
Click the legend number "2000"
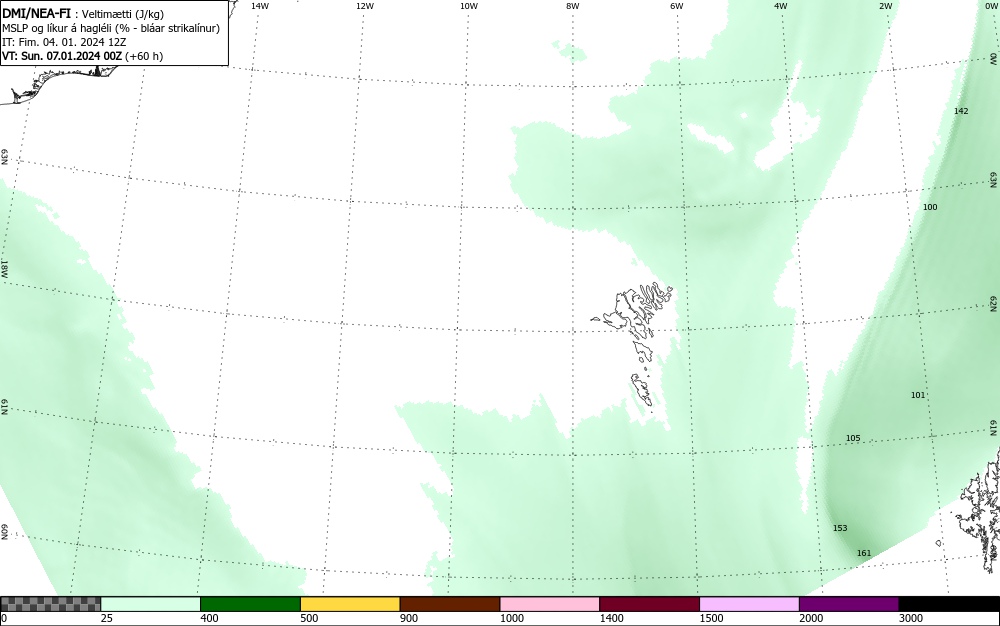coord(812,618)
